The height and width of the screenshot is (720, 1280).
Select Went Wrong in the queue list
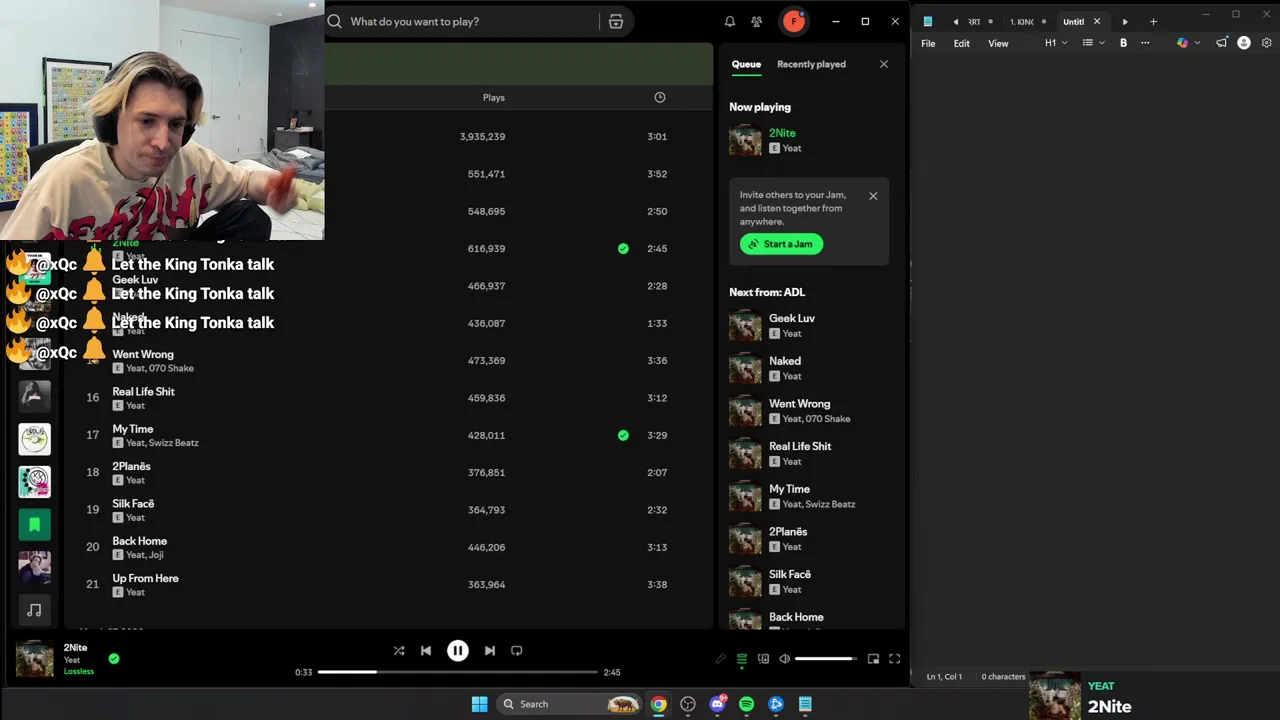[x=810, y=411]
